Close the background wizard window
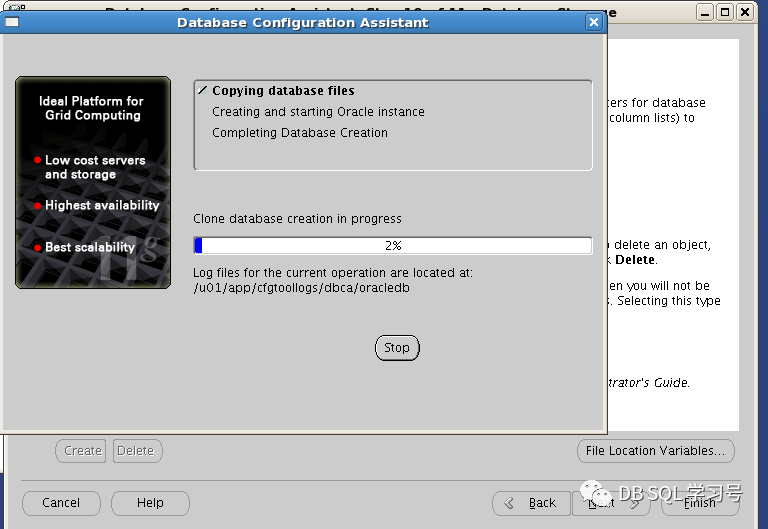This screenshot has height=529, width=768. (x=745, y=12)
